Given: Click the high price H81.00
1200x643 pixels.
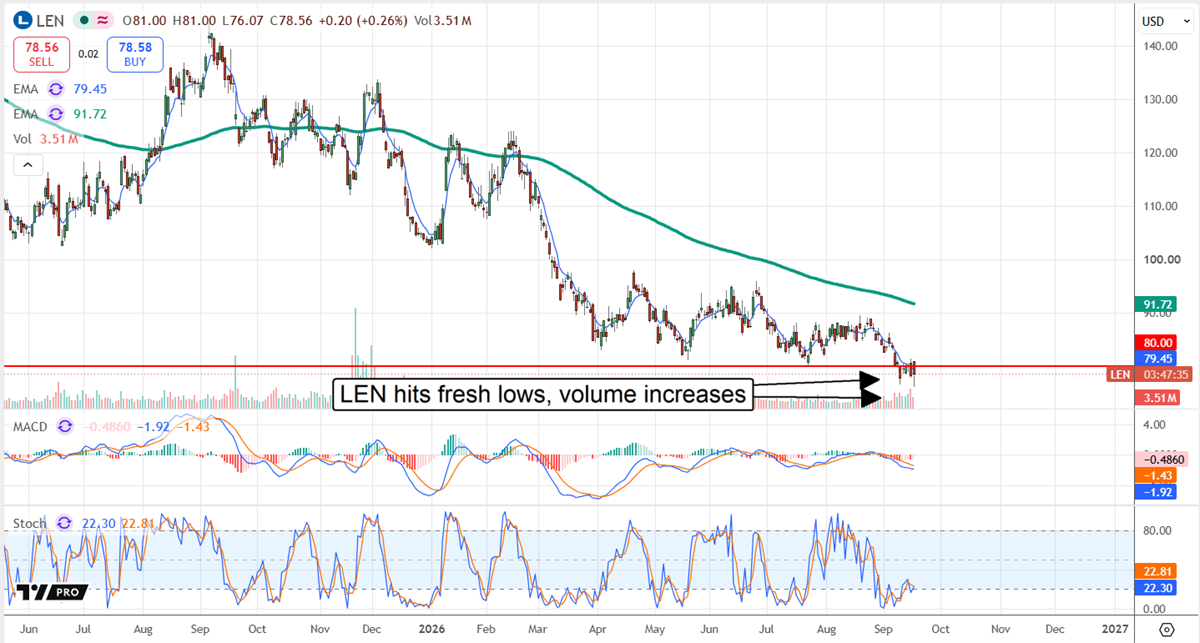Looking at the screenshot, I should pos(192,20).
